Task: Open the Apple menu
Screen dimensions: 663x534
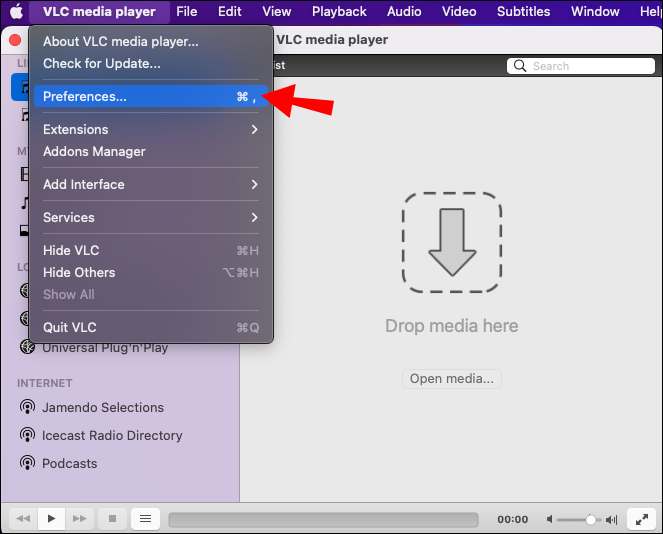Action: [16, 11]
